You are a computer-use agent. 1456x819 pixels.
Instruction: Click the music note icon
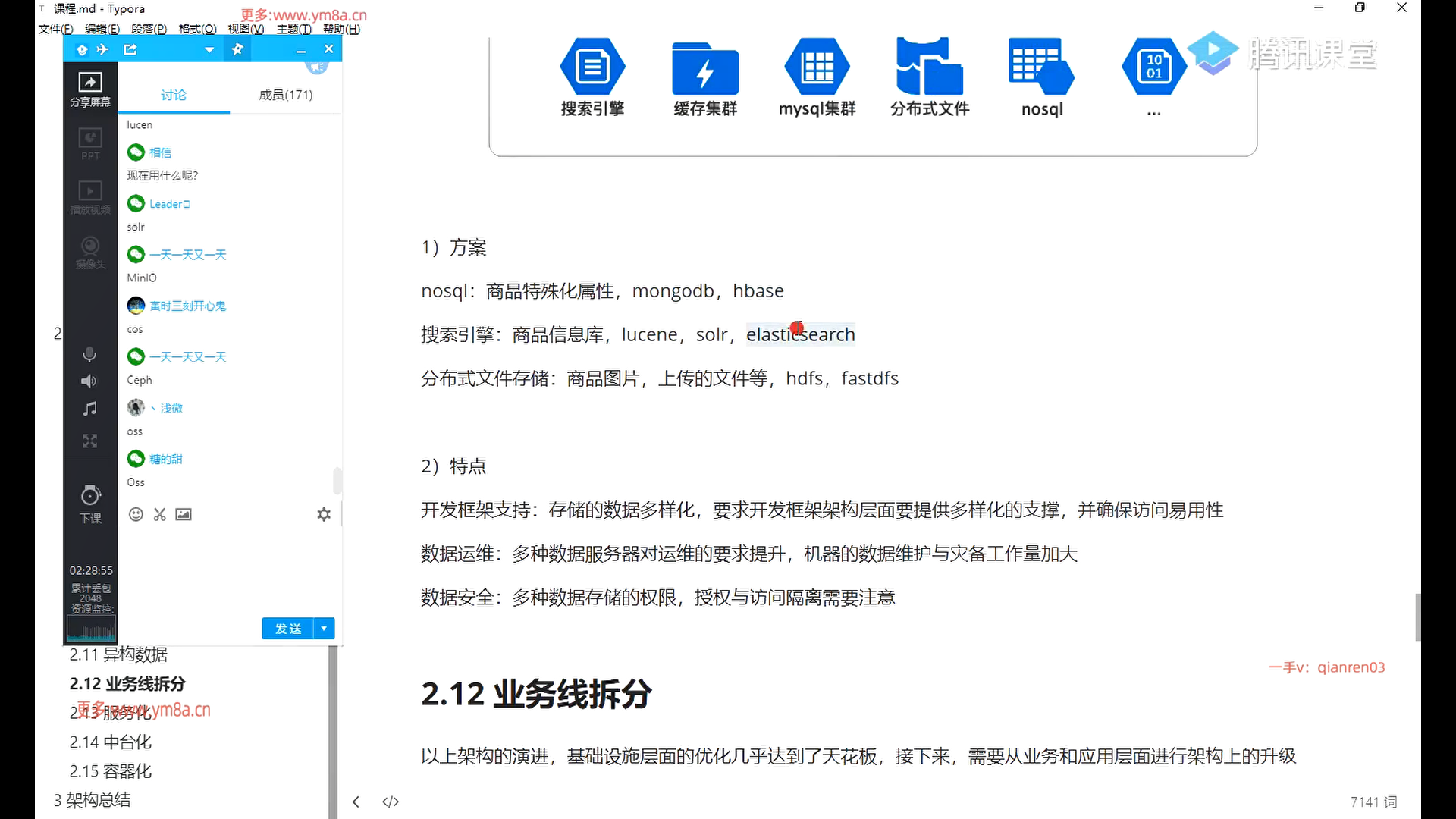(89, 409)
